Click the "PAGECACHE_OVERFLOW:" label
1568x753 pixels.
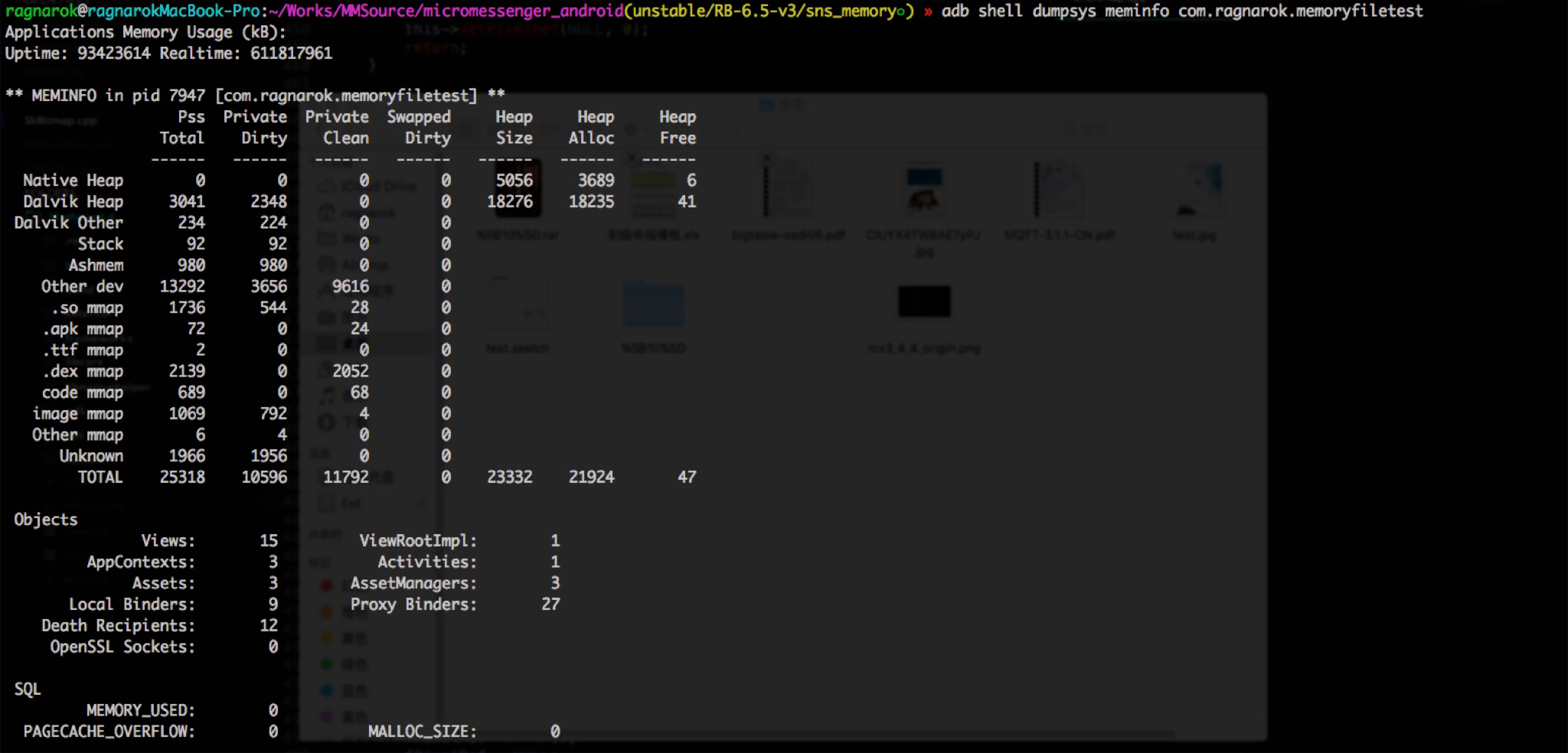[109, 732]
